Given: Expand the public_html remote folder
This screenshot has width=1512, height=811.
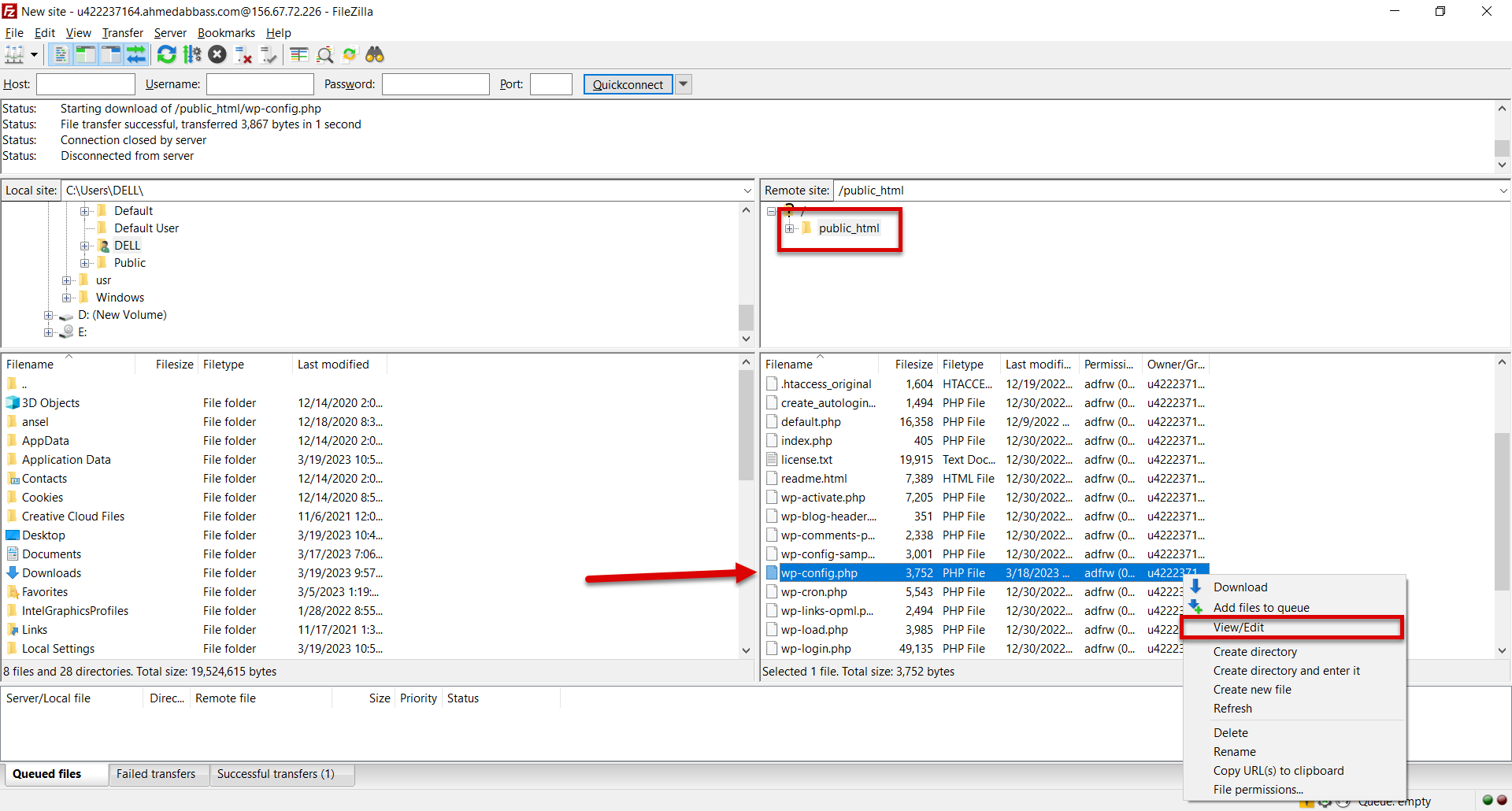Looking at the screenshot, I should (x=789, y=228).
